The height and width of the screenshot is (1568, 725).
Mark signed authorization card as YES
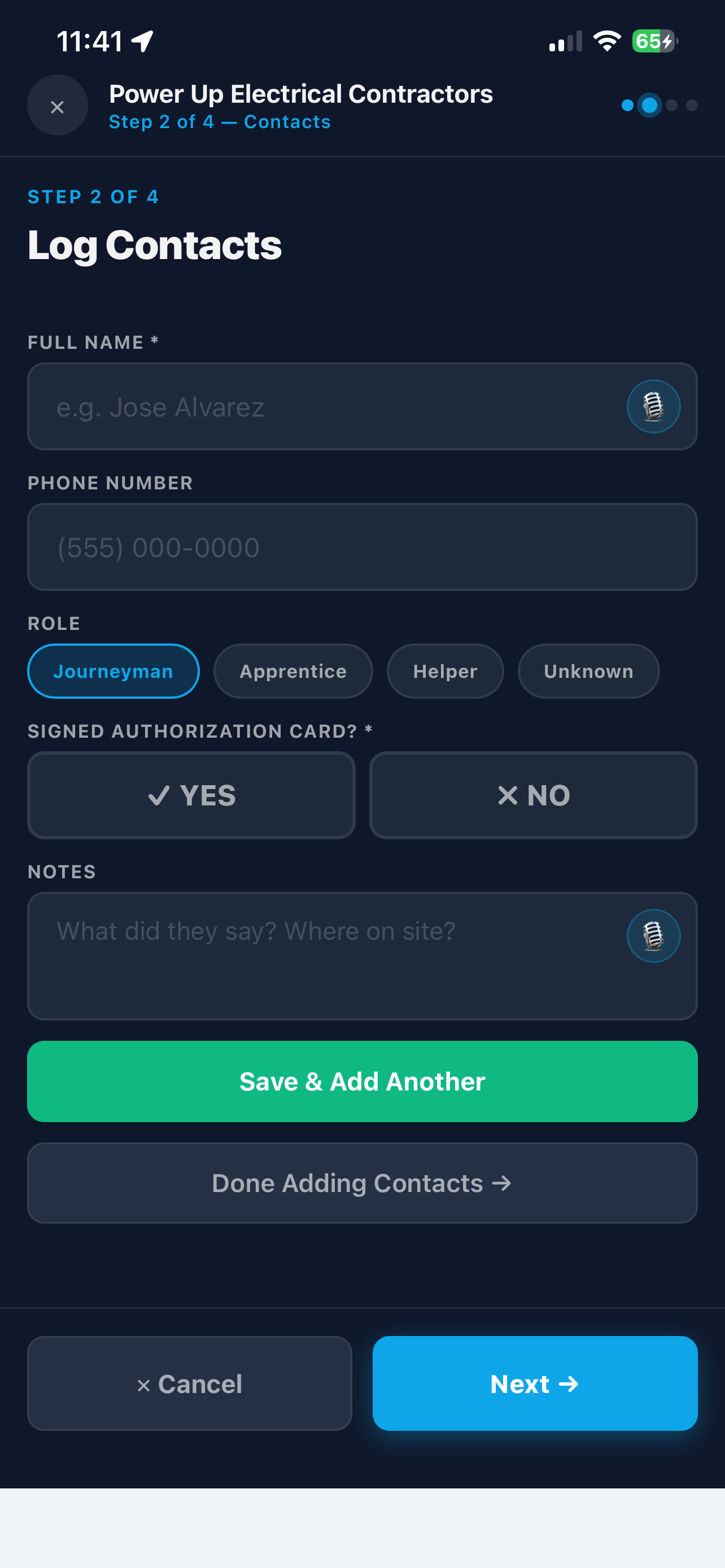point(191,795)
